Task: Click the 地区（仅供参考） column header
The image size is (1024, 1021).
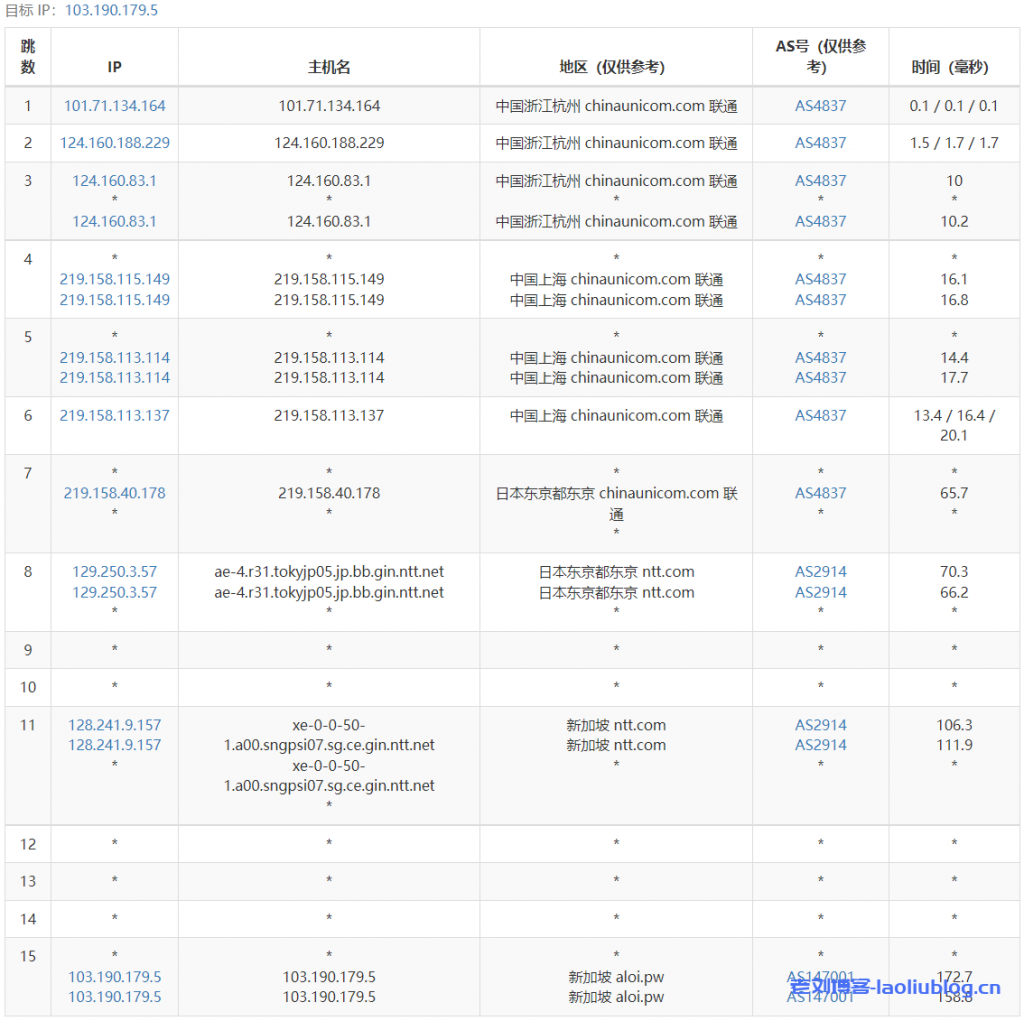Action: pyautogui.click(x=616, y=67)
